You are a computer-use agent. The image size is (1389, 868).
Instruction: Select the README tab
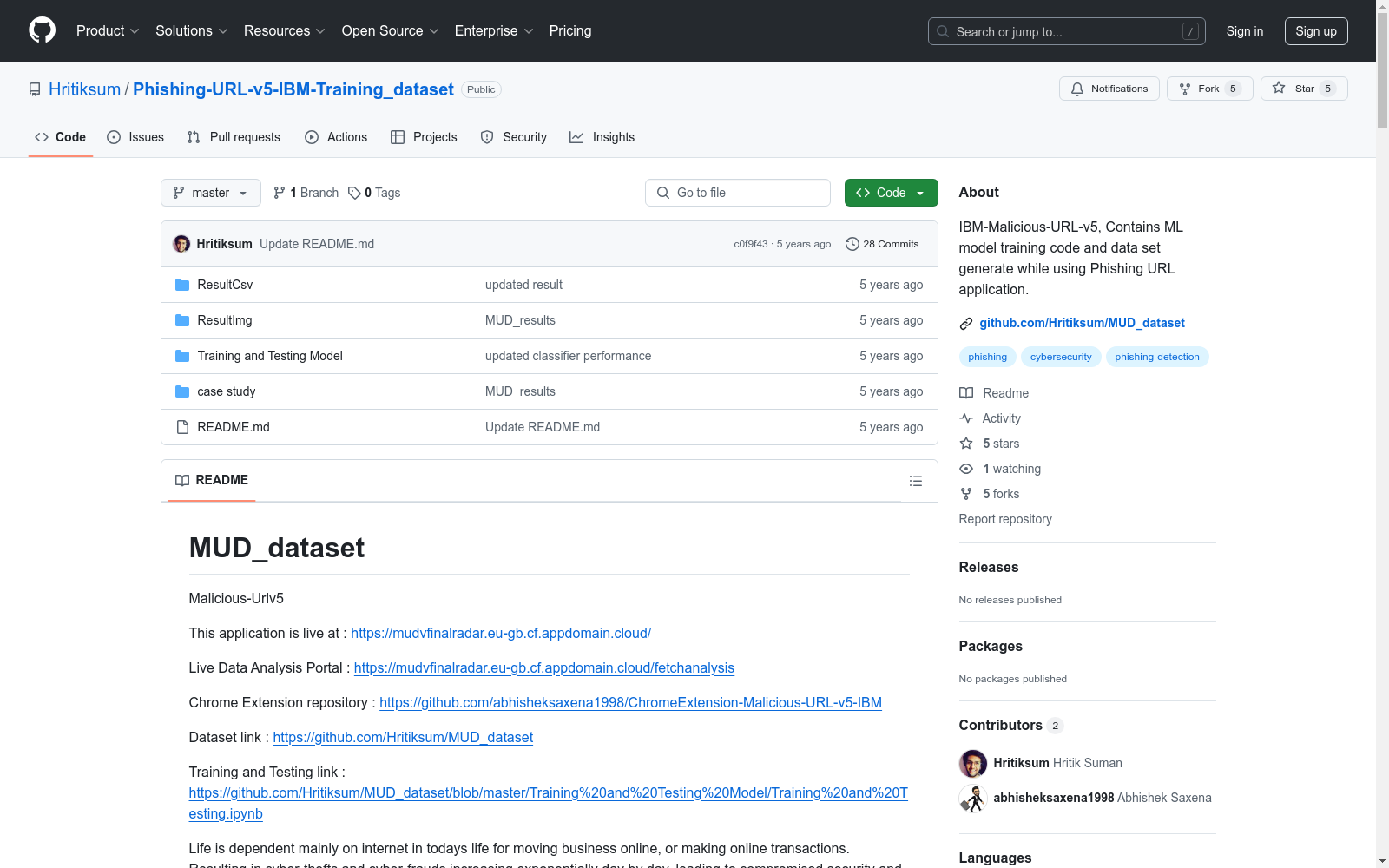click(212, 480)
